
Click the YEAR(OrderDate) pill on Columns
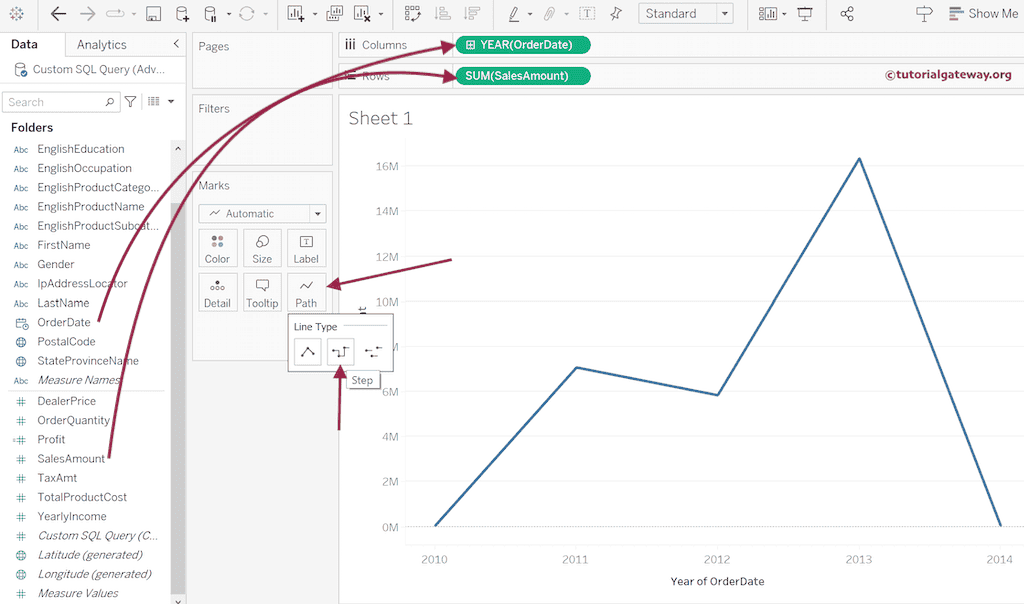tap(522, 45)
